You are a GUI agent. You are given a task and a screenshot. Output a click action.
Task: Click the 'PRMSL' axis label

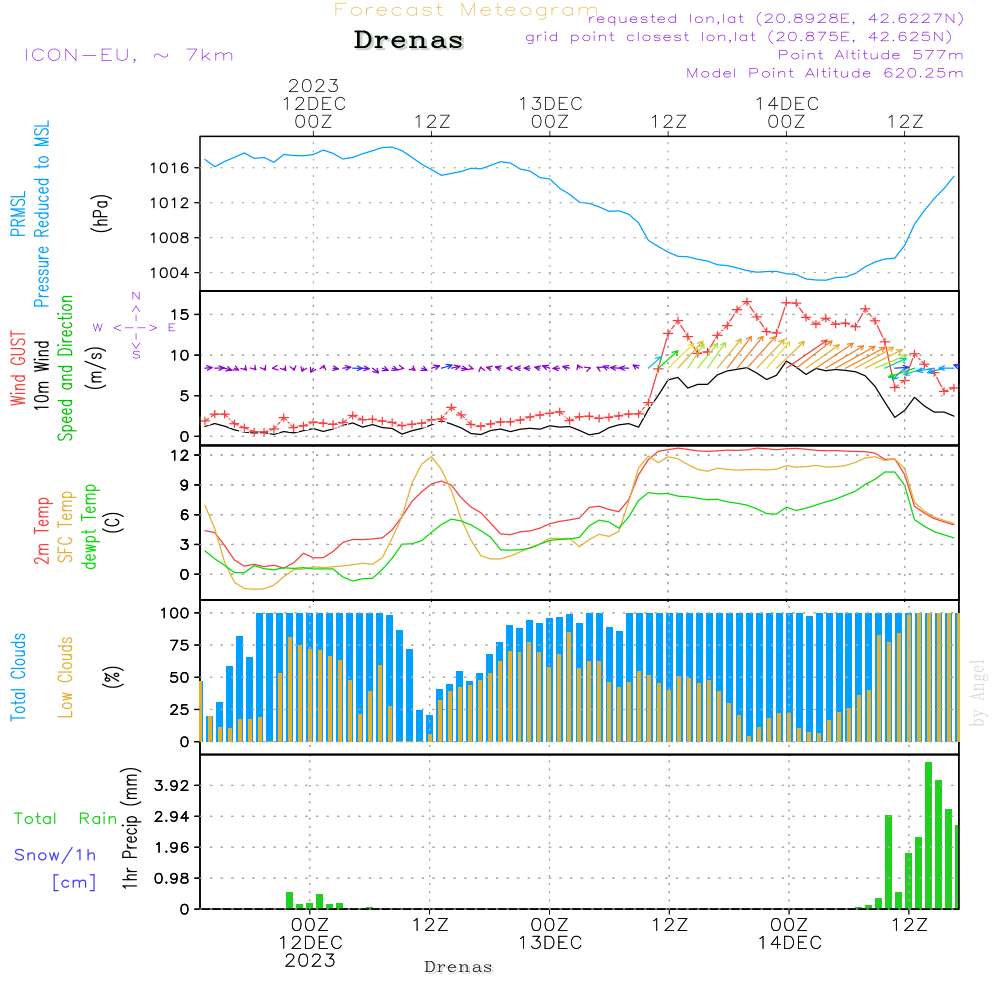[18, 213]
